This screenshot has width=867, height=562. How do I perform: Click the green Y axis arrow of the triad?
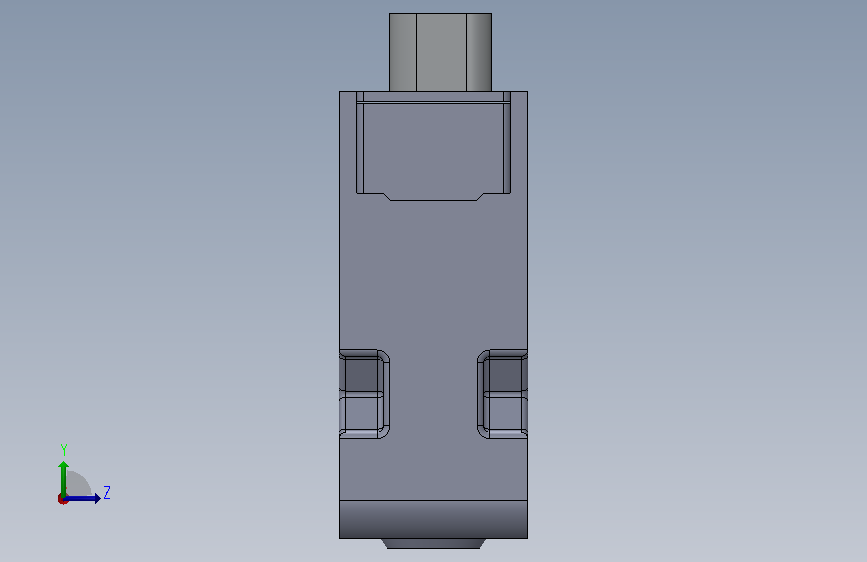click(63, 478)
